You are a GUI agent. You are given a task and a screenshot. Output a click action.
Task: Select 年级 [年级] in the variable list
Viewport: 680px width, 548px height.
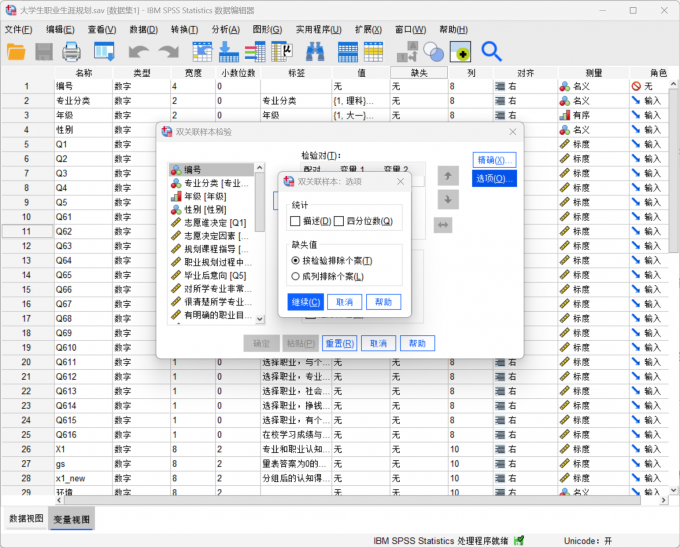pos(212,196)
